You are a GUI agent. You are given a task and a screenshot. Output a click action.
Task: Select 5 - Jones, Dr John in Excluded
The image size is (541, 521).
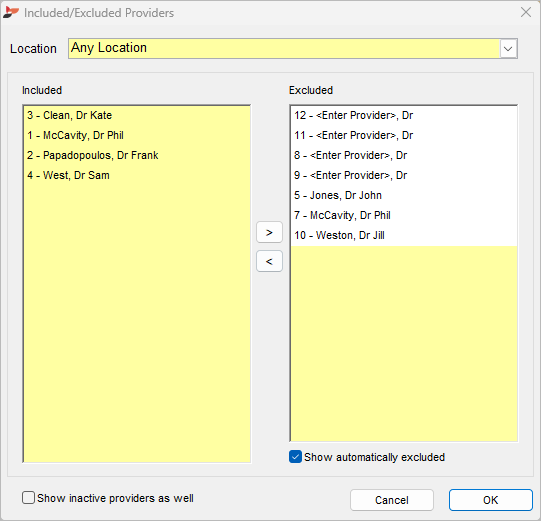pos(404,195)
